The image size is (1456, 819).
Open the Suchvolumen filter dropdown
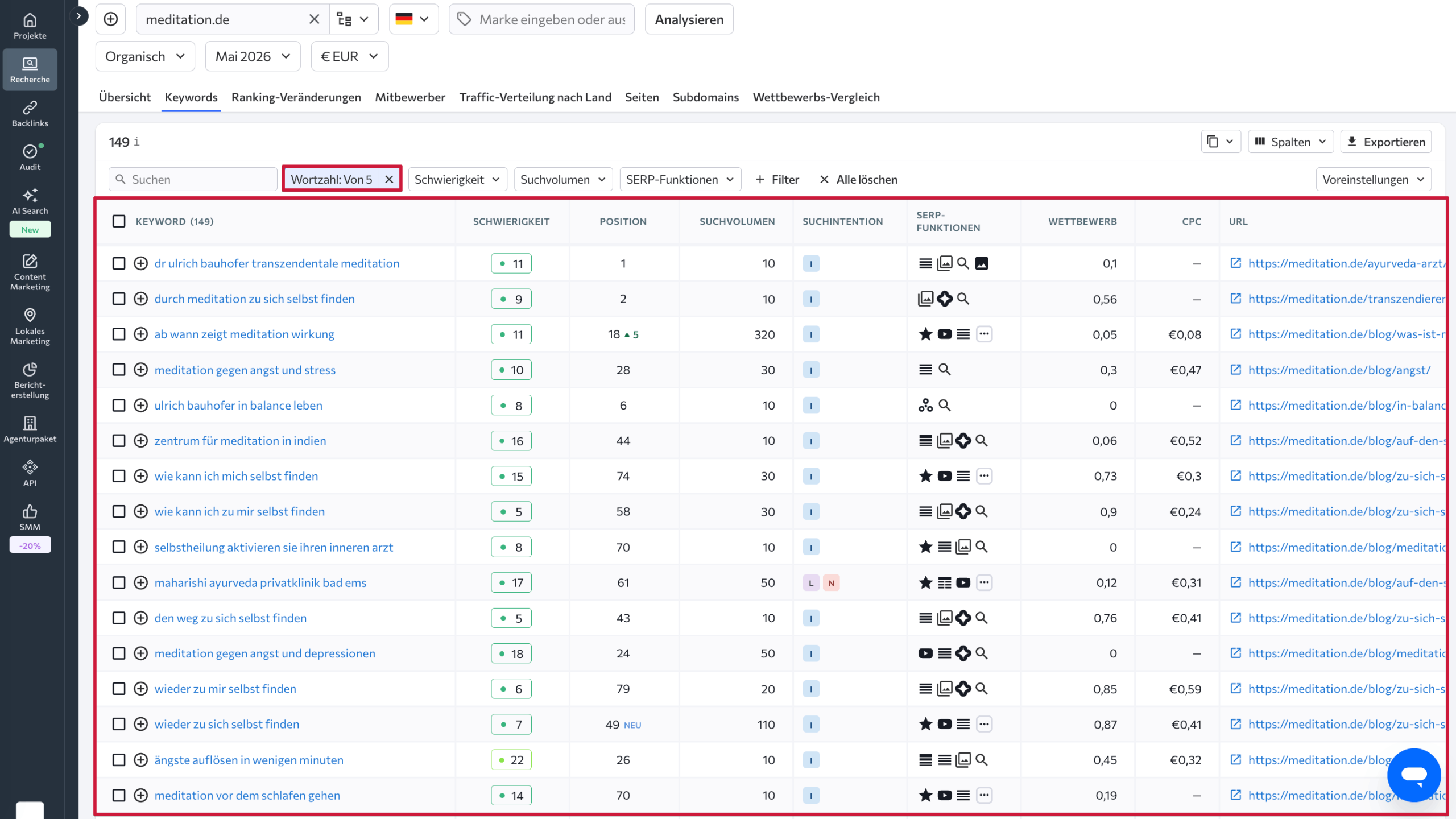coord(563,179)
